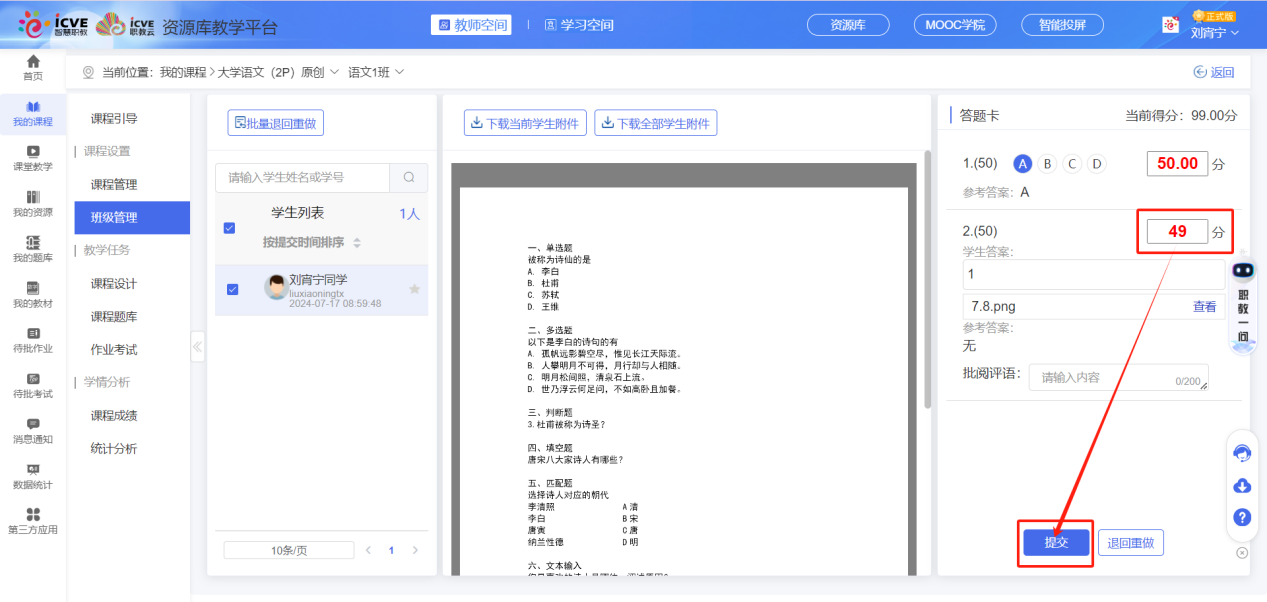The height and width of the screenshot is (602, 1267).
Task: Click the blue 提交 submit button
Action: pyautogui.click(x=1056, y=542)
